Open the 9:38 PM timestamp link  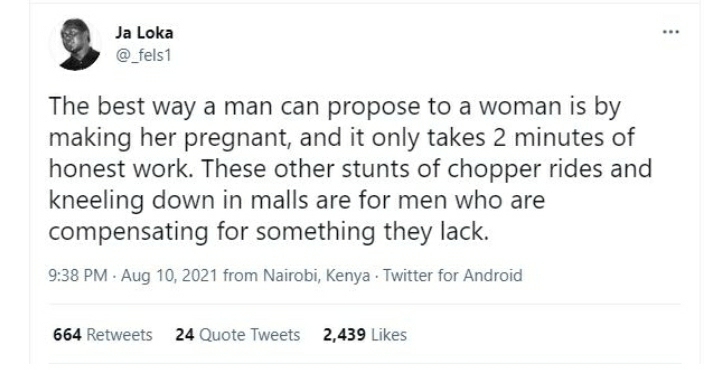78,275
